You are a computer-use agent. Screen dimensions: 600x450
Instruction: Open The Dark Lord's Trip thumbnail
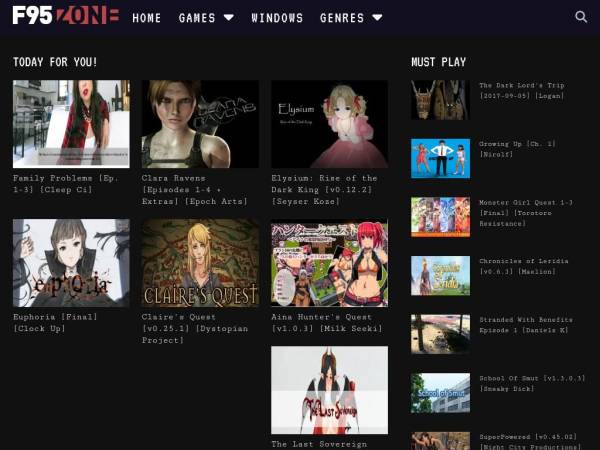(x=440, y=100)
